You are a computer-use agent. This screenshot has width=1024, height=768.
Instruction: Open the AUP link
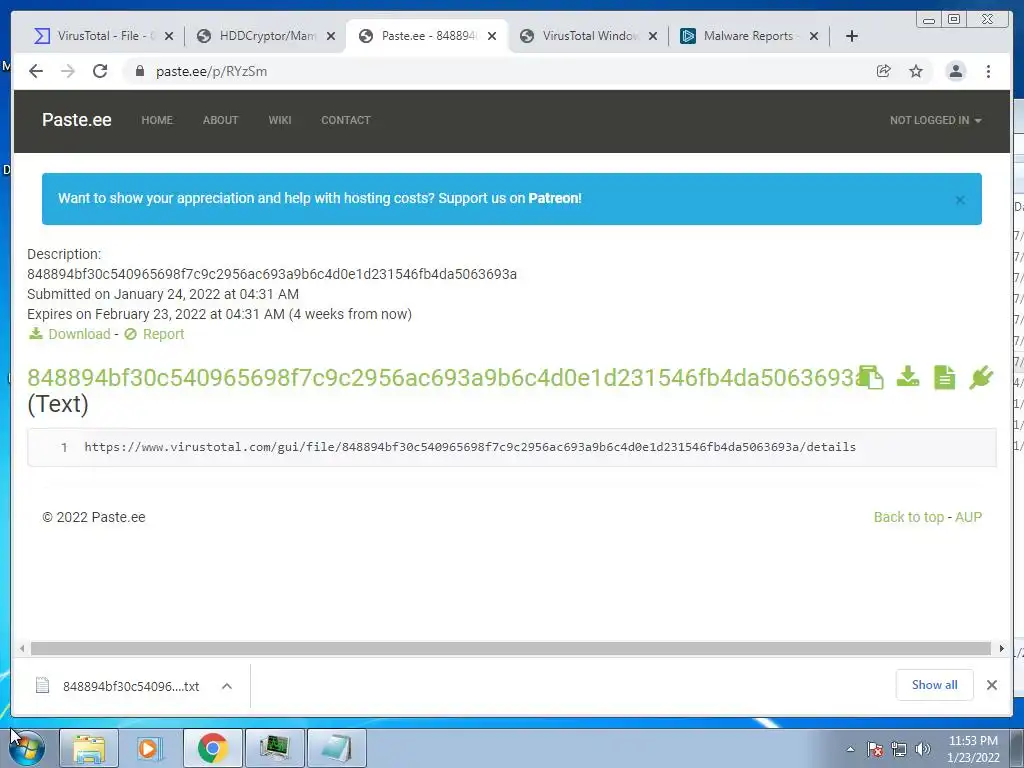968,517
